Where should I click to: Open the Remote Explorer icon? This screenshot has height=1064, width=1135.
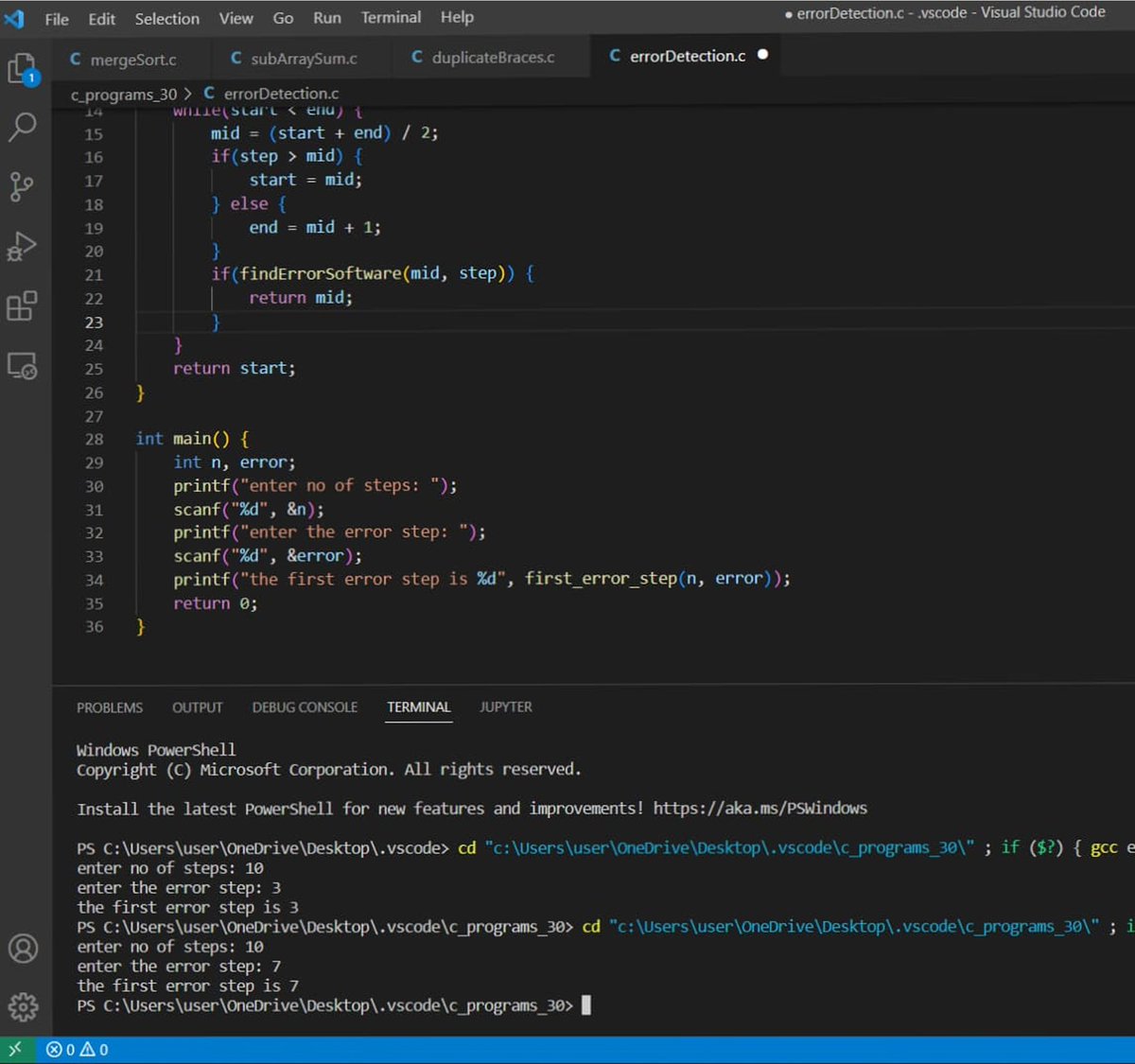click(x=21, y=368)
